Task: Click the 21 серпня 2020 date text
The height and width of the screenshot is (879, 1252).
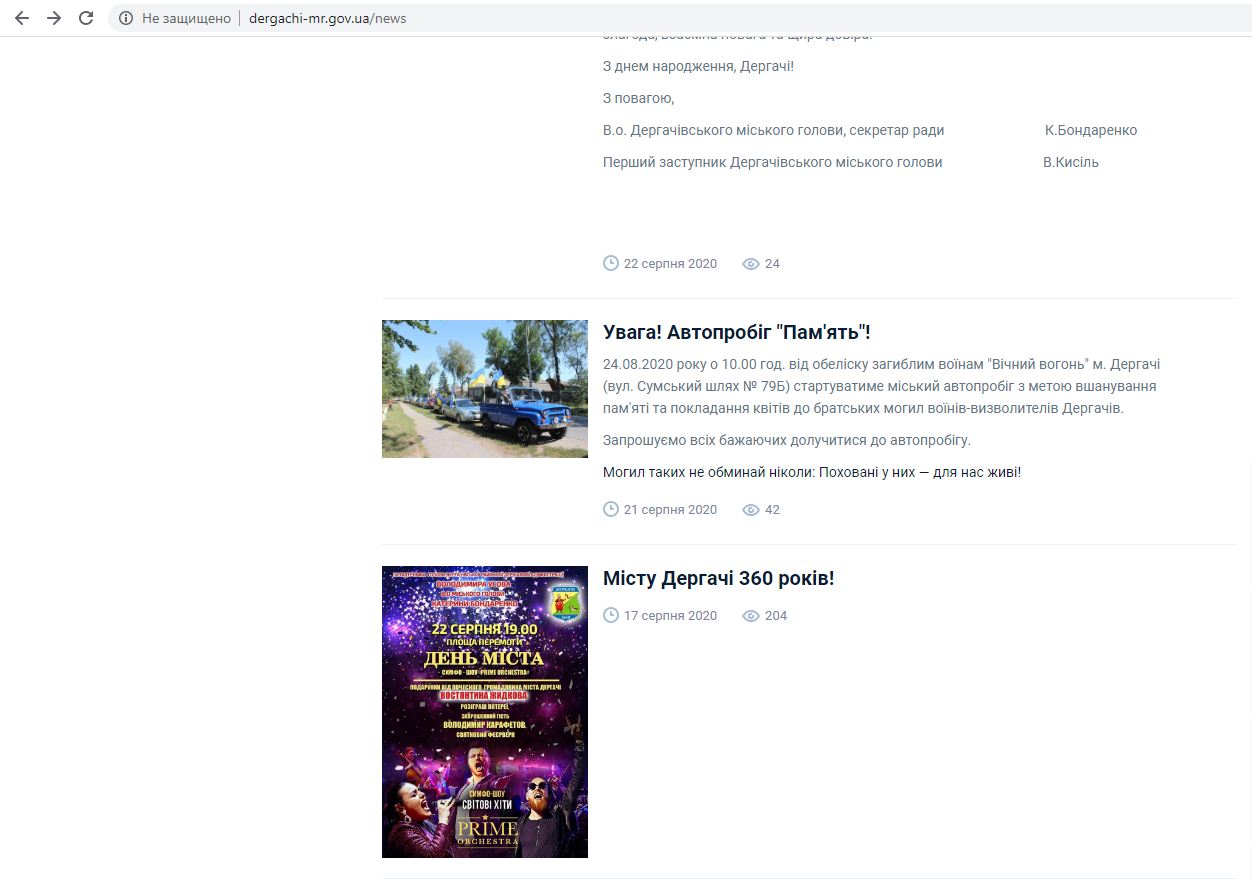Action: (x=670, y=510)
